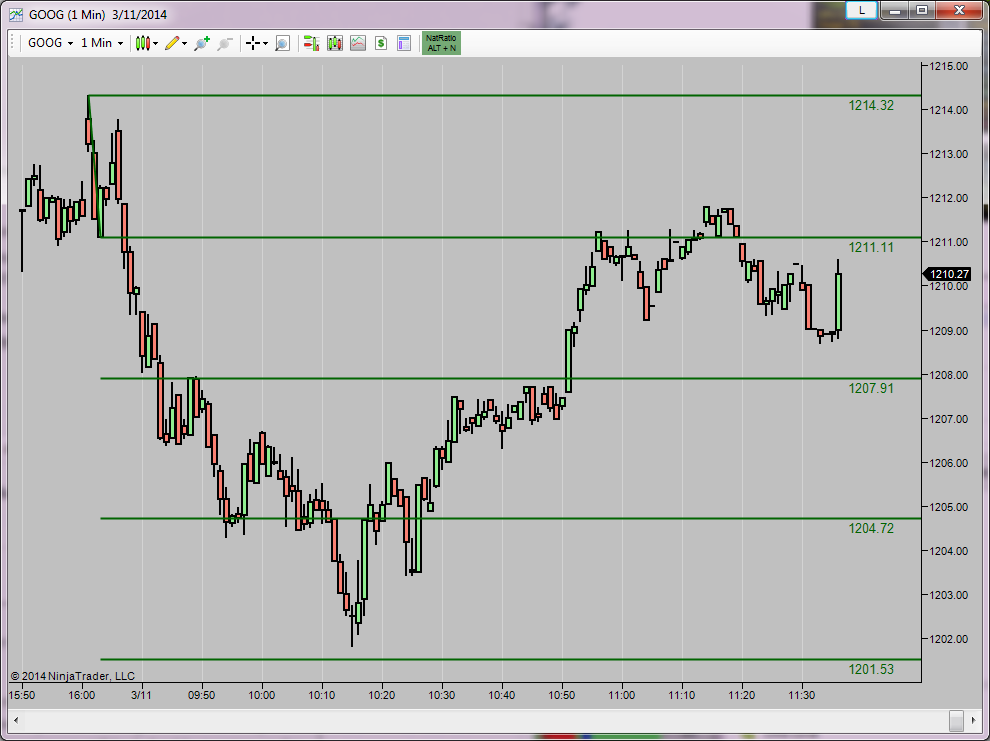This screenshot has width=990, height=741.
Task: Click the current price marker 1210.27
Action: pyautogui.click(x=947, y=274)
